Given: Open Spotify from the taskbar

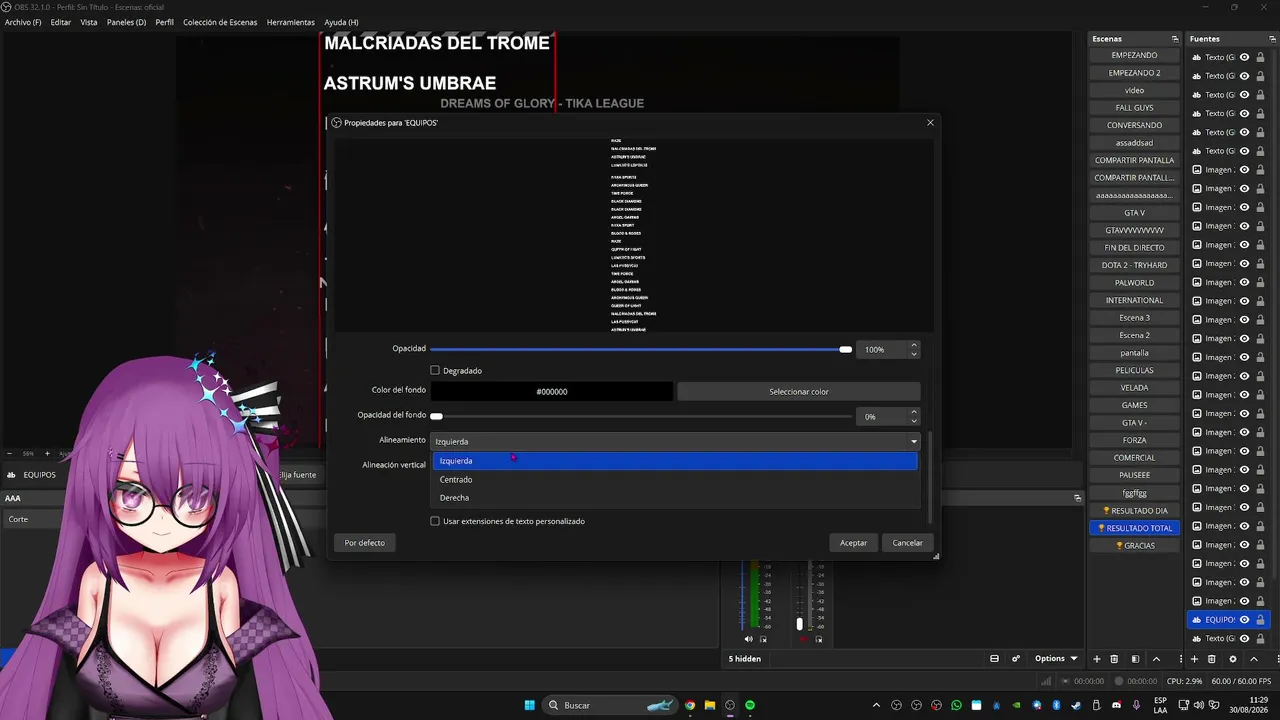Looking at the screenshot, I should [750, 705].
